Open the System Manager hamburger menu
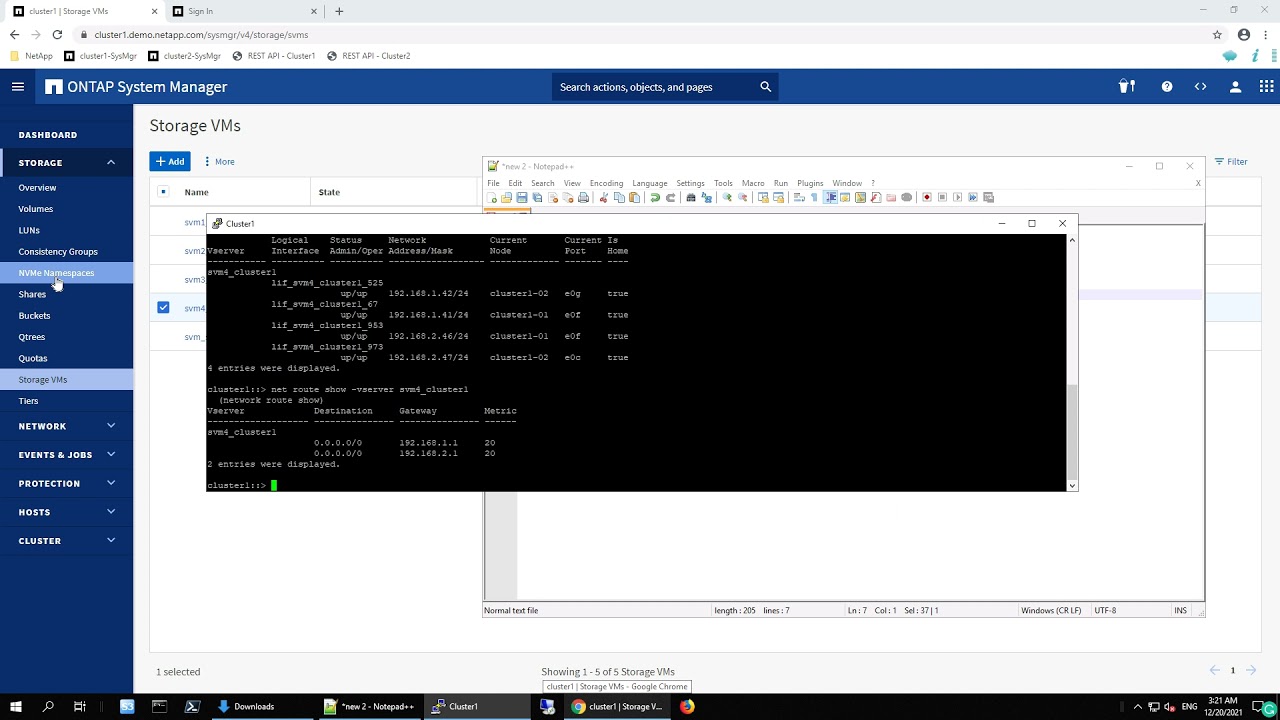Screen dimensions: 1280x720 (17, 87)
